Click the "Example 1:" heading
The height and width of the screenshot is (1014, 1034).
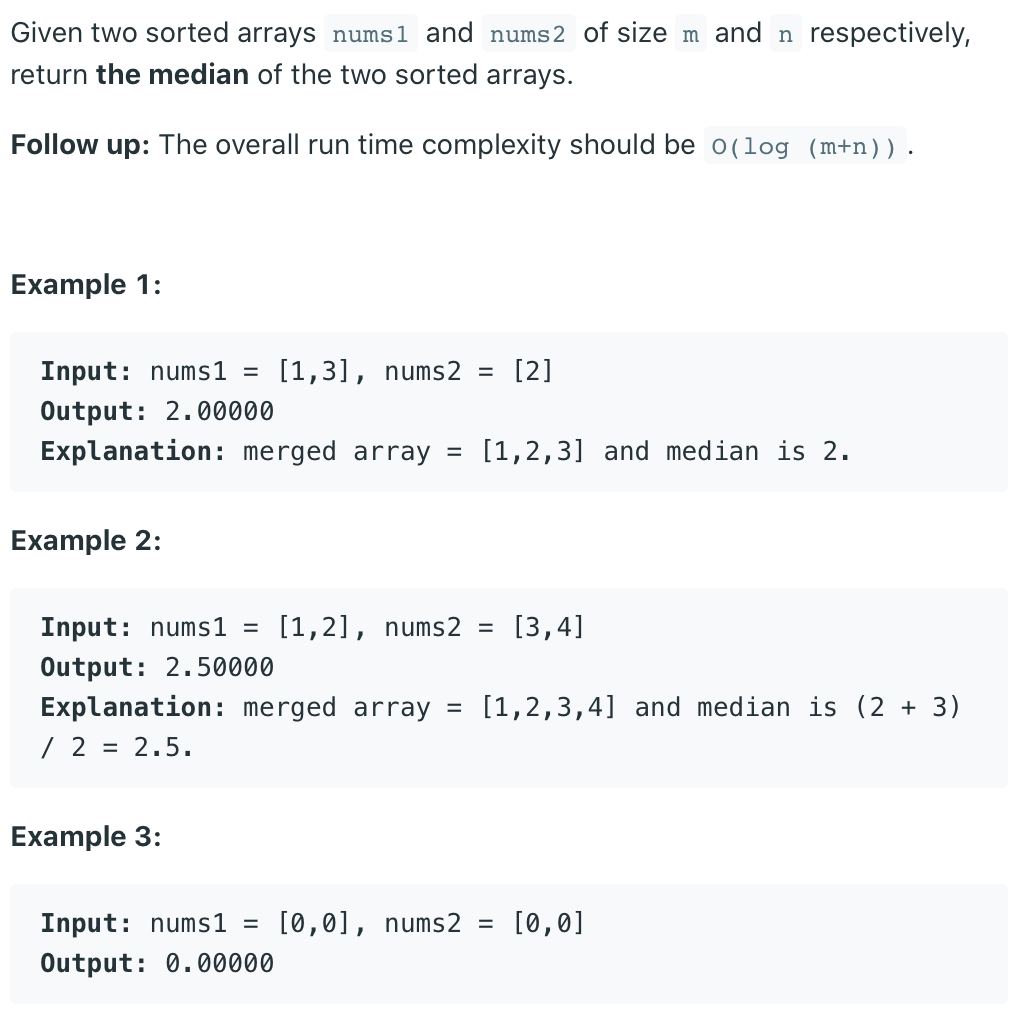pos(86,284)
